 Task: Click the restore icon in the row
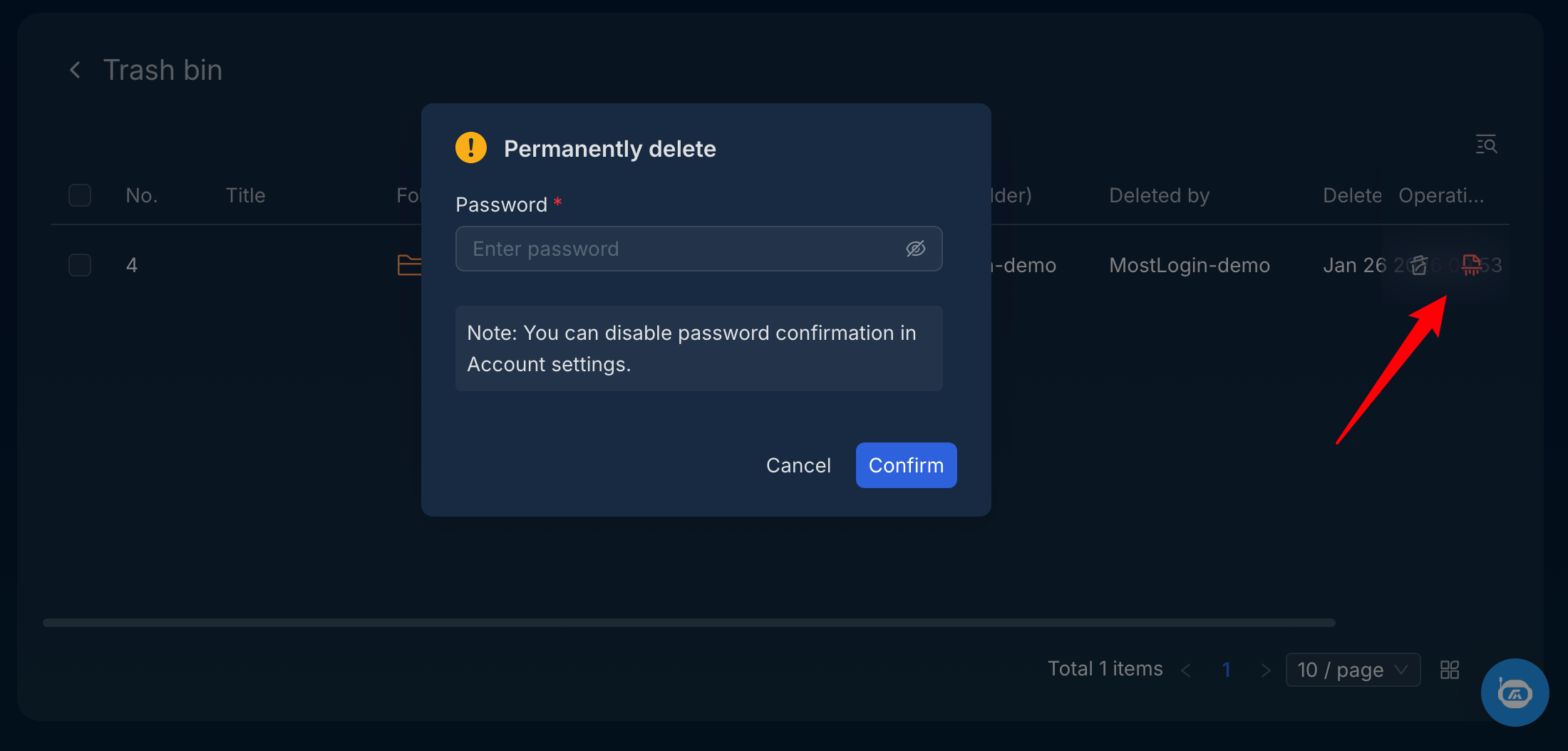pos(1419,265)
